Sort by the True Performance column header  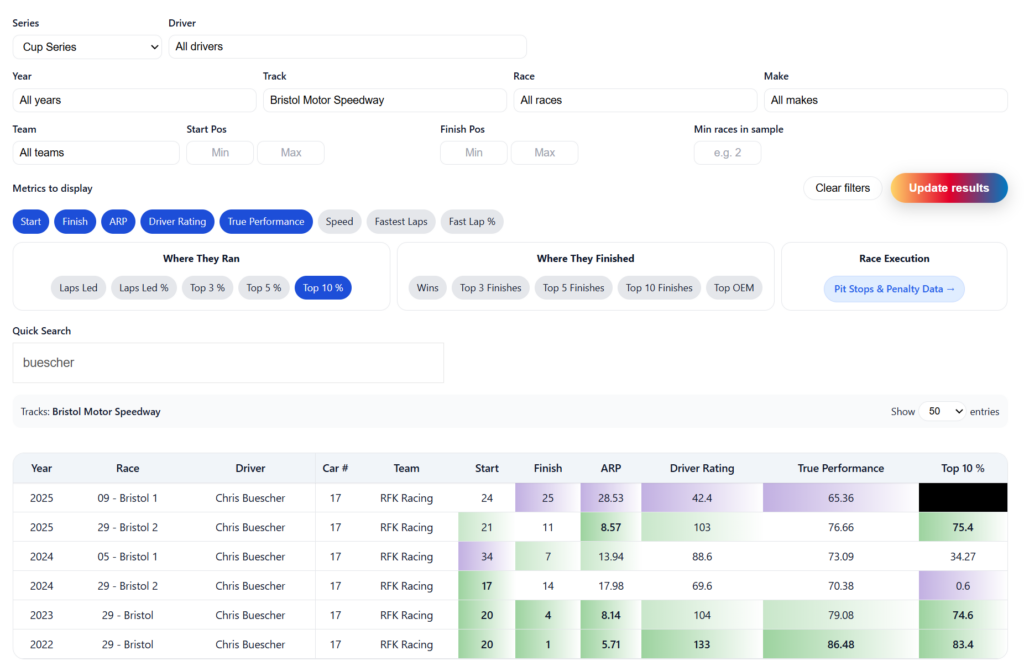tap(840, 468)
